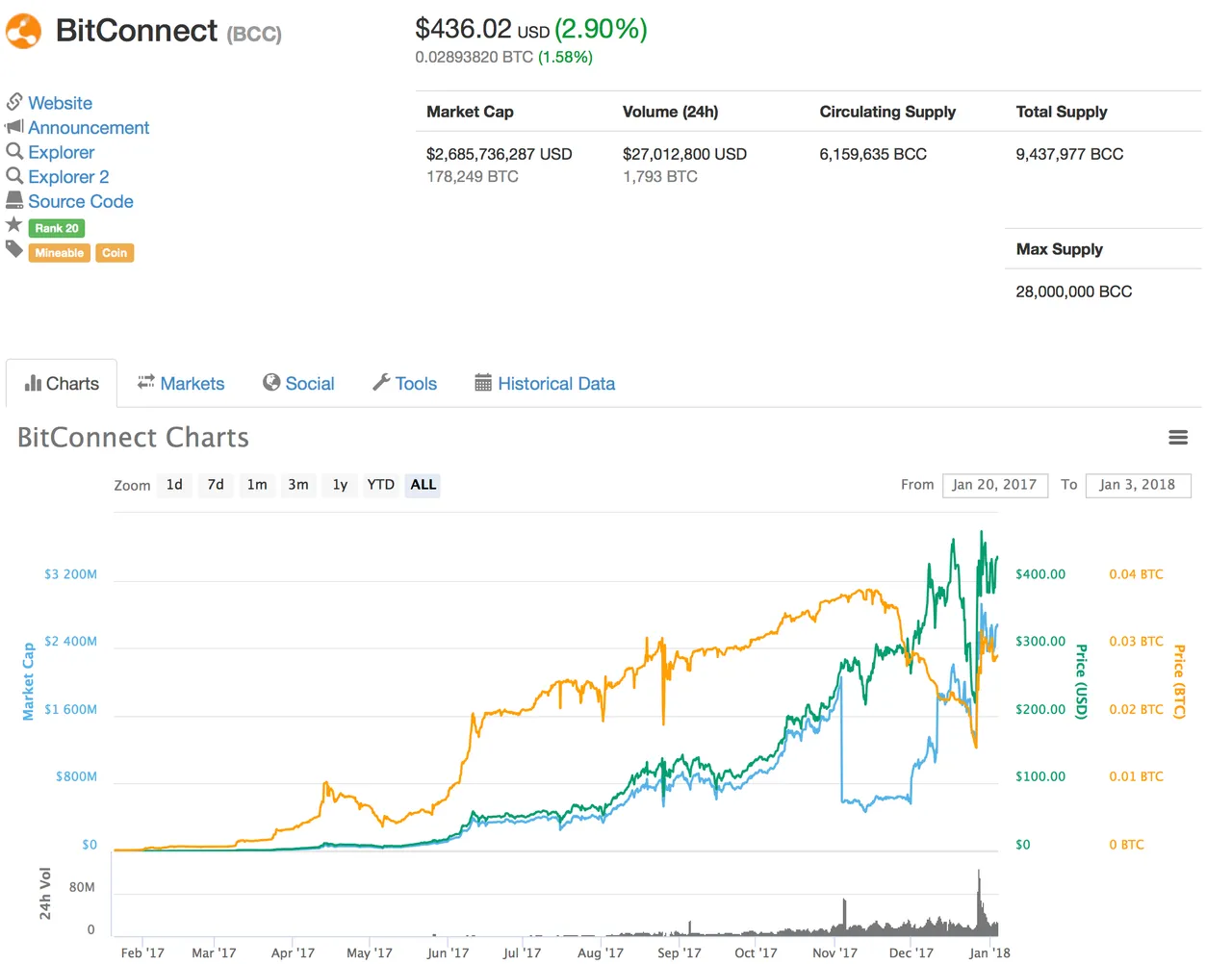Viewport: 1232px width, 964px height.
Task: Set chart zoom to YTD
Action: [381, 485]
